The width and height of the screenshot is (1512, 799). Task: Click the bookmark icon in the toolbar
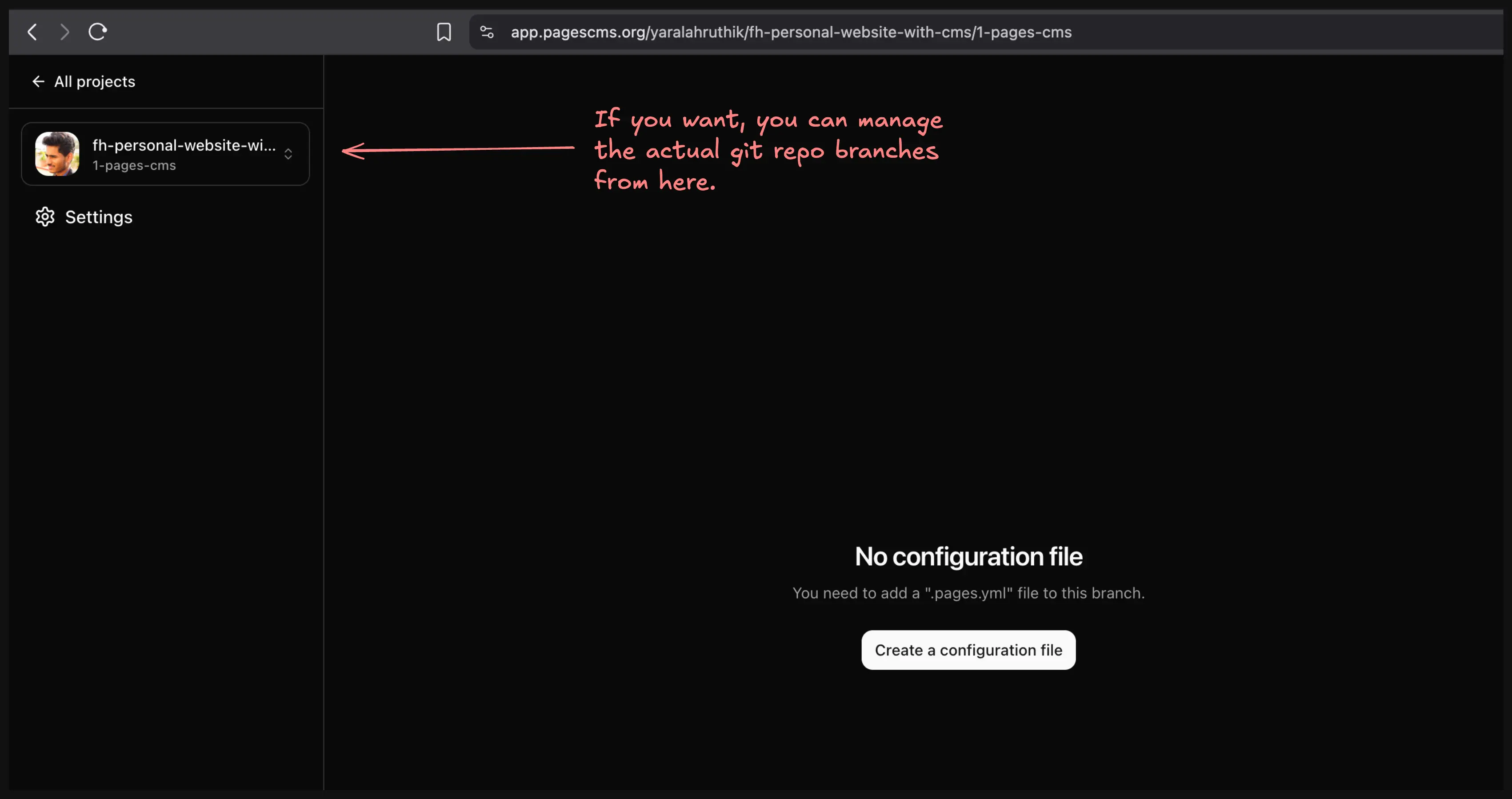click(444, 32)
